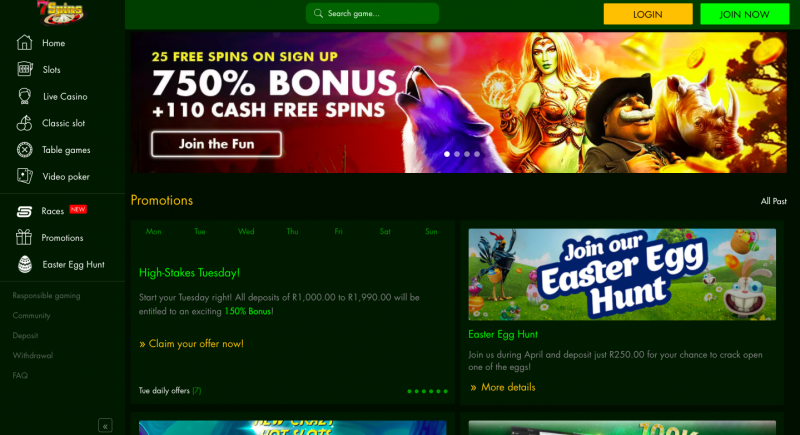The height and width of the screenshot is (435, 800).
Task: Select the Video poker cards icon
Action: tap(24, 176)
